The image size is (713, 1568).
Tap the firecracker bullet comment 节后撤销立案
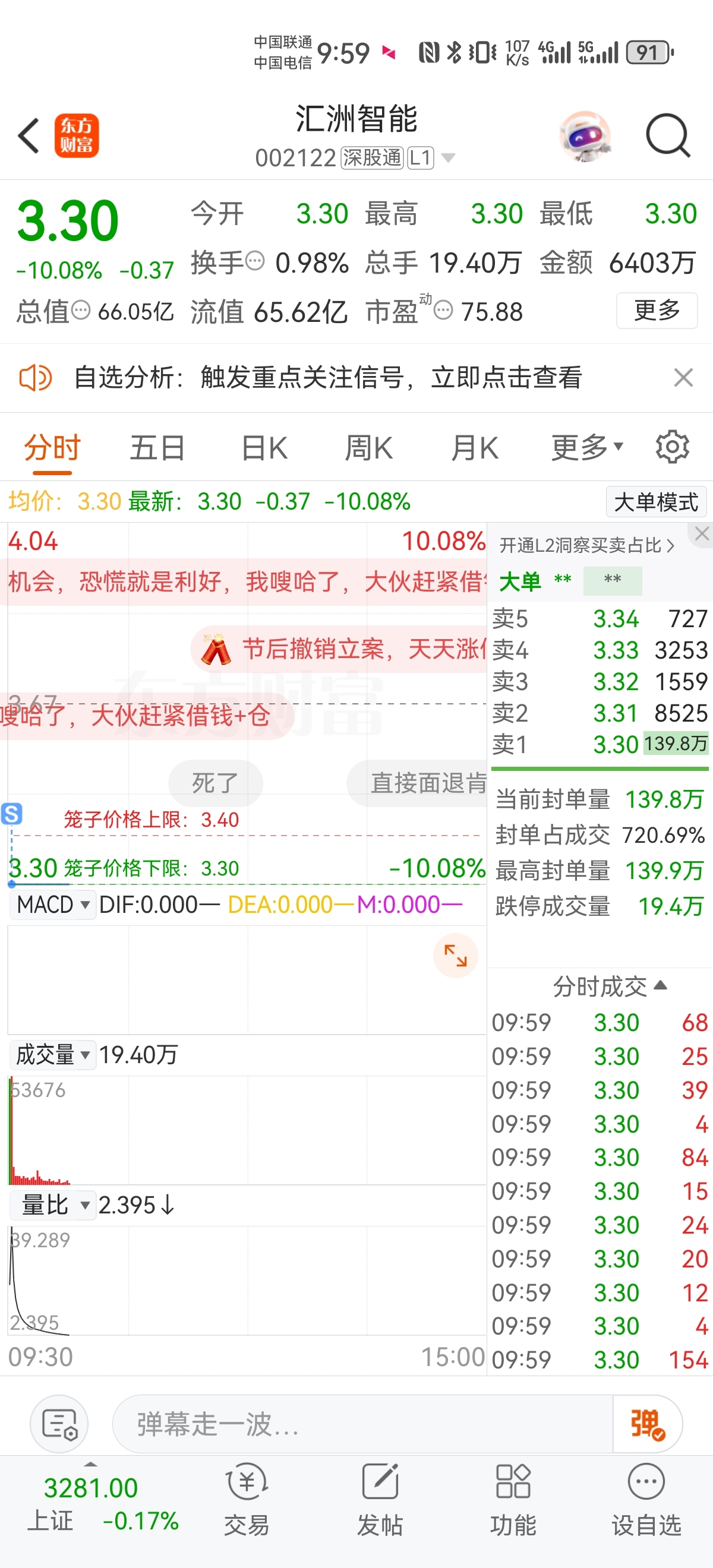[x=339, y=649]
